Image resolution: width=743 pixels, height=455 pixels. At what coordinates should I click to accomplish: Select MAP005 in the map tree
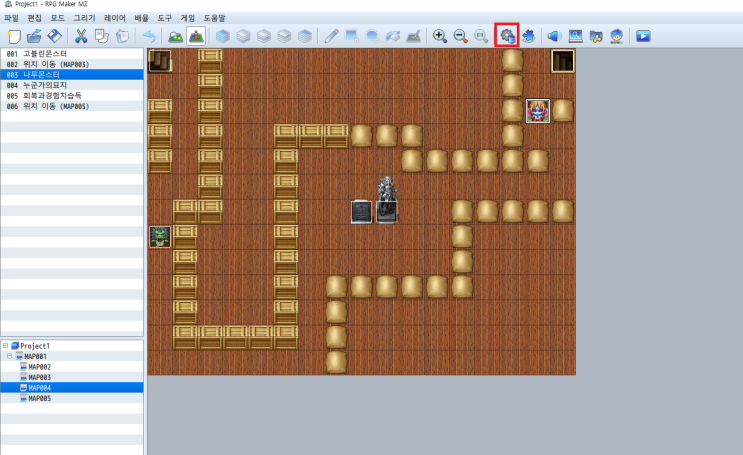40,398
